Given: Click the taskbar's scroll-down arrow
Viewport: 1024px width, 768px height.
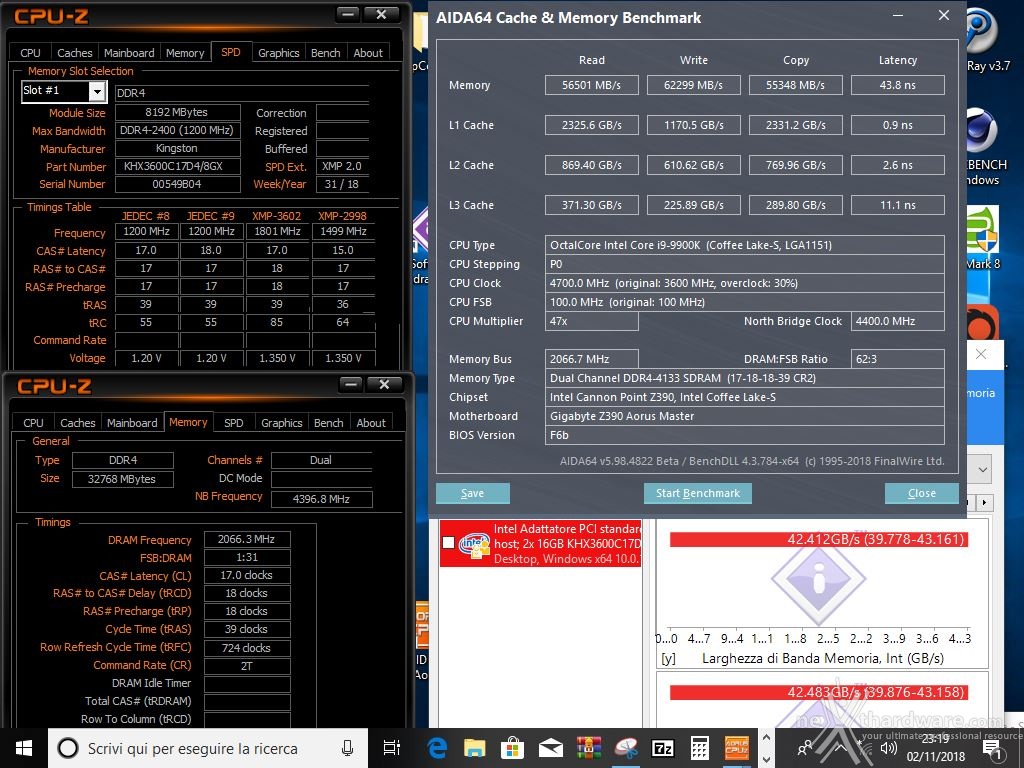Looking at the screenshot, I should pyautogui.click(x=767, y=759).
